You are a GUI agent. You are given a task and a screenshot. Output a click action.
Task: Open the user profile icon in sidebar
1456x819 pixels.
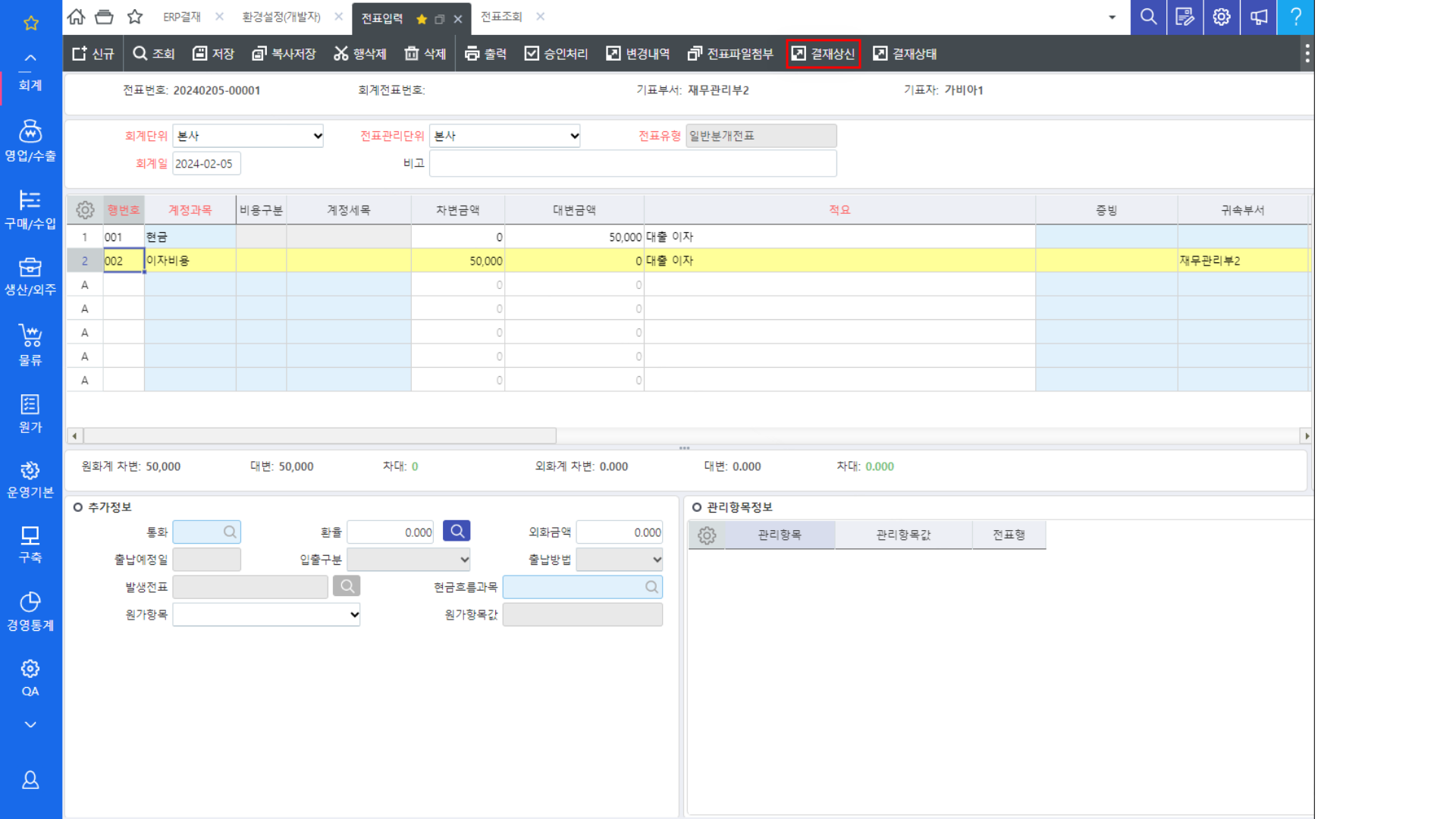point(30,780)
